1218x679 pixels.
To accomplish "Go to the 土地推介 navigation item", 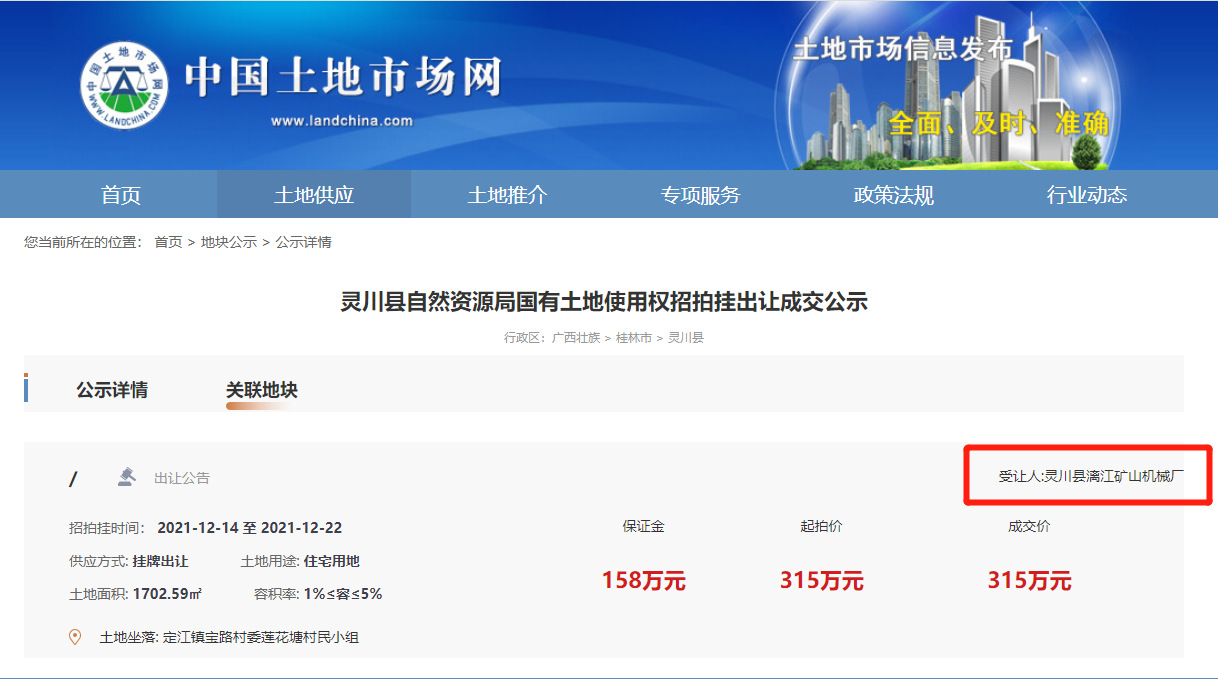I will click(x=507, y=195).
